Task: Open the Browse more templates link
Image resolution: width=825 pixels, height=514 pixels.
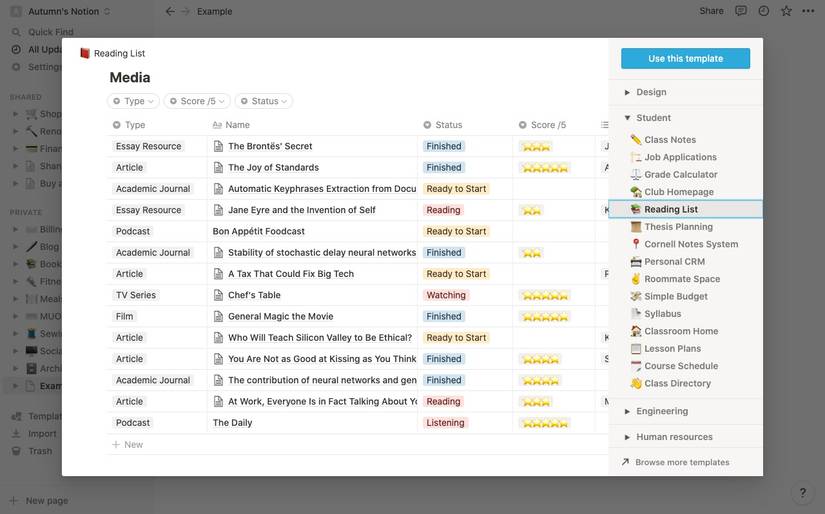Action: click(x=681, y=462)
